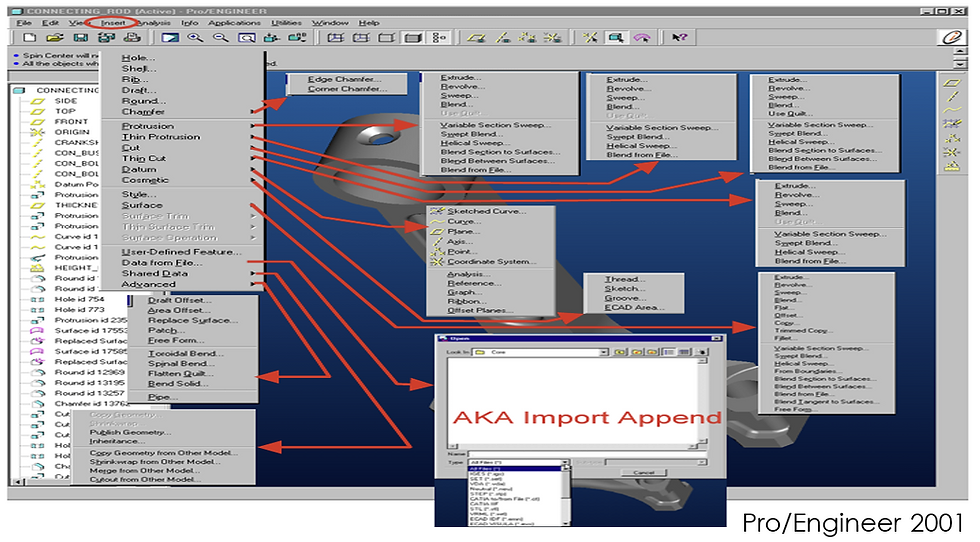
Task: Open the Window menu
Action: 330,23
